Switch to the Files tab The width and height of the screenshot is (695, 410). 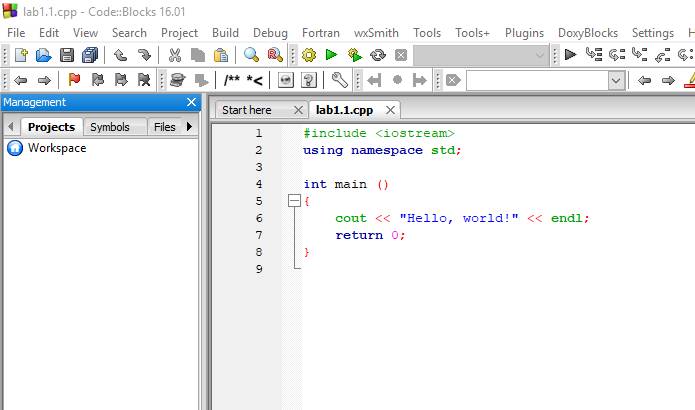164,127
